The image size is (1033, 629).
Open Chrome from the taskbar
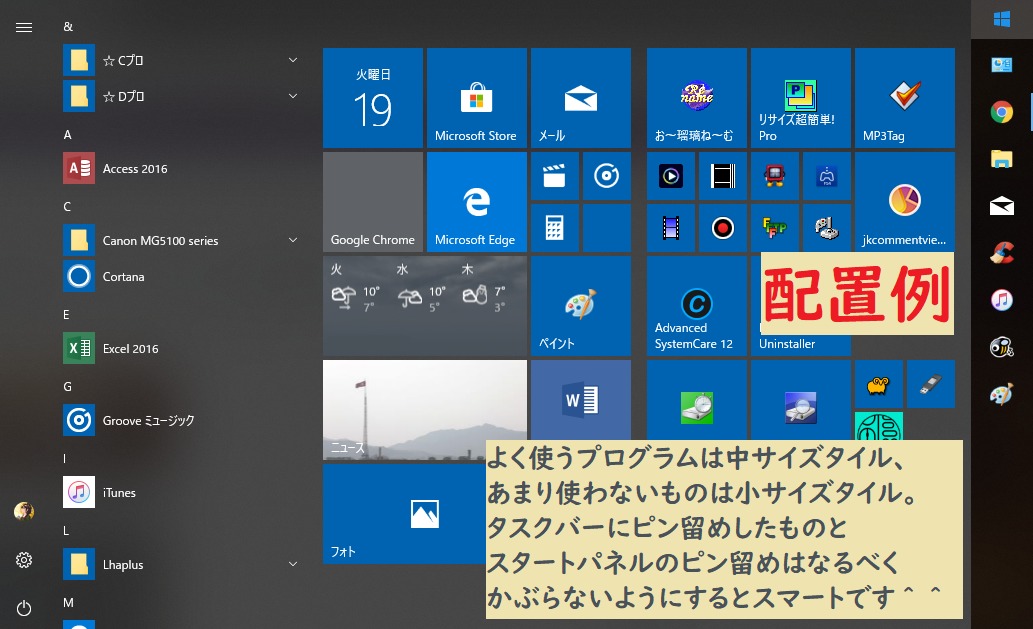(x=1001, y=112)
